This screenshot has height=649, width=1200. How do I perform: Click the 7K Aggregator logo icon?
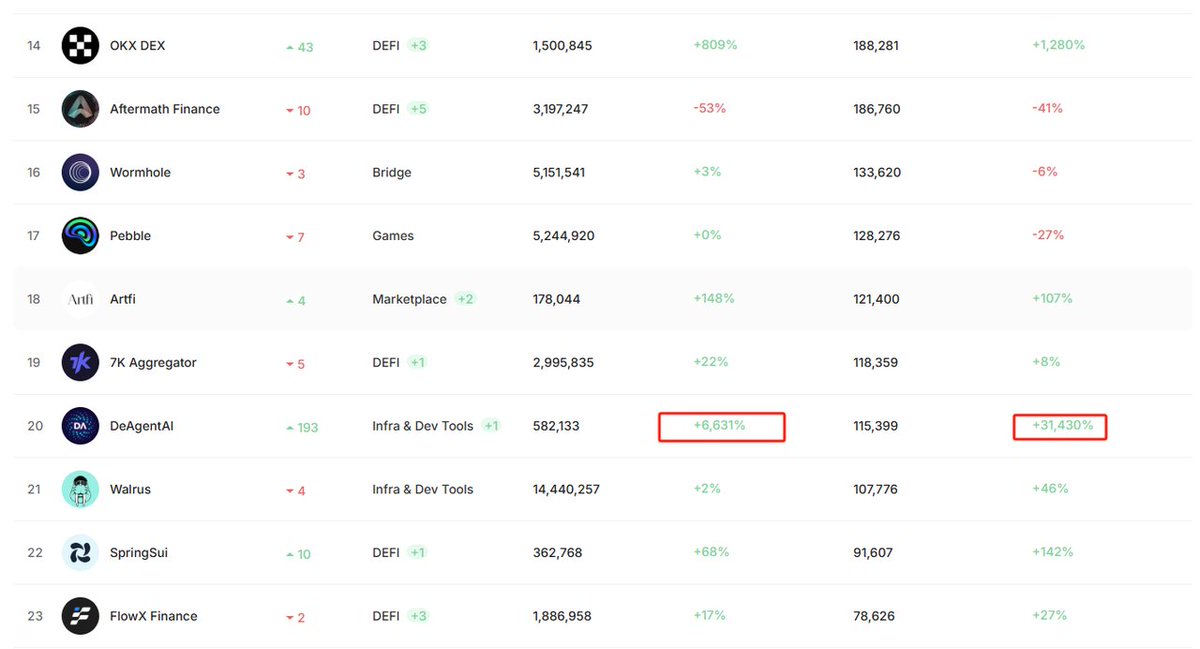coord(80,362)
